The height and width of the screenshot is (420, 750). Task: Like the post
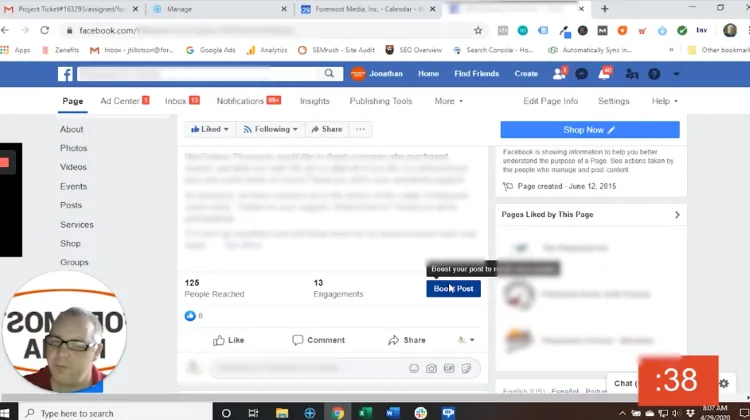(x=229, y=340)
